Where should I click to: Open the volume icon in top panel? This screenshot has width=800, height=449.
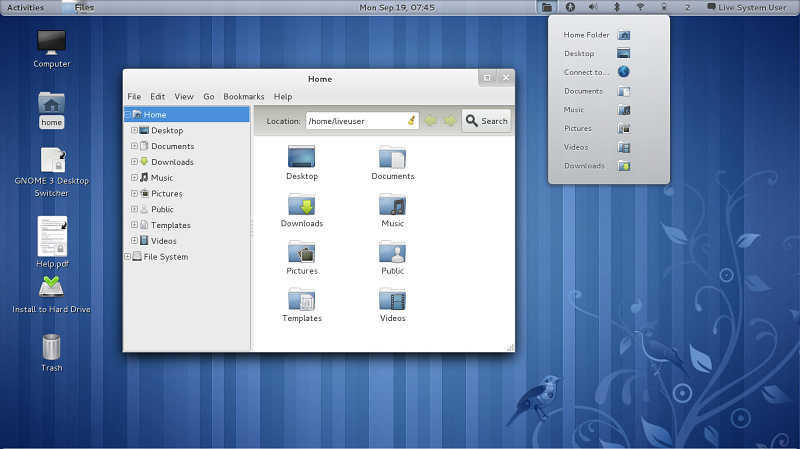pos(592,7)
